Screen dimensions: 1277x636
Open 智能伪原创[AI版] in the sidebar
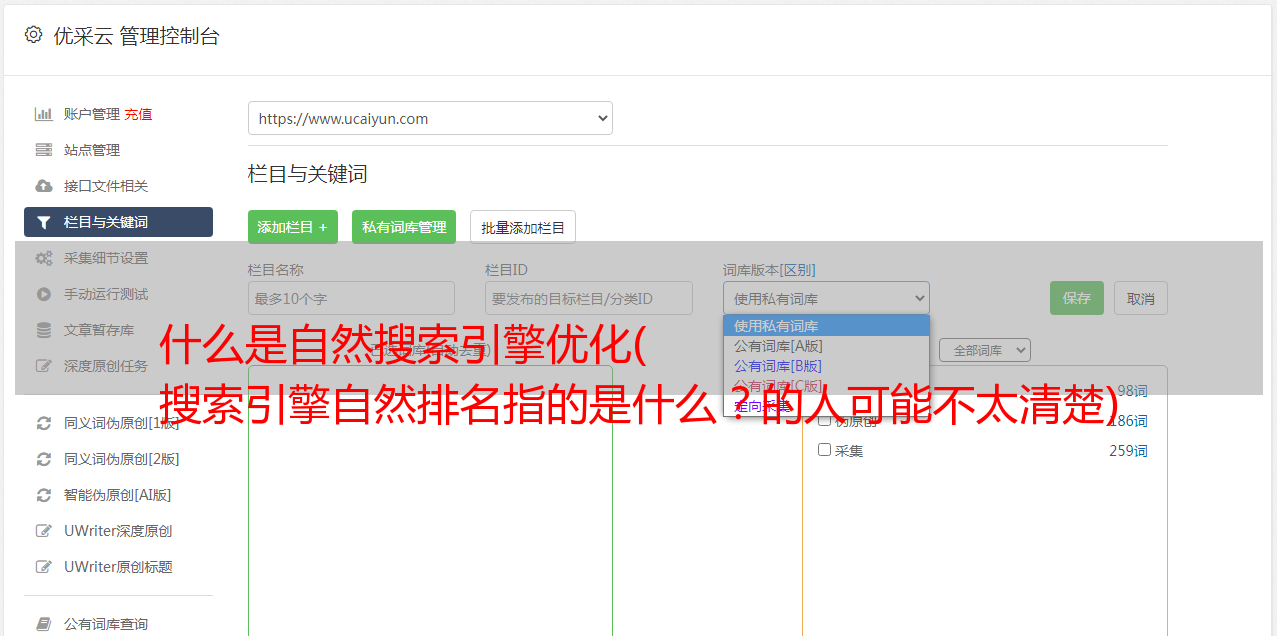tap(118, 495)
